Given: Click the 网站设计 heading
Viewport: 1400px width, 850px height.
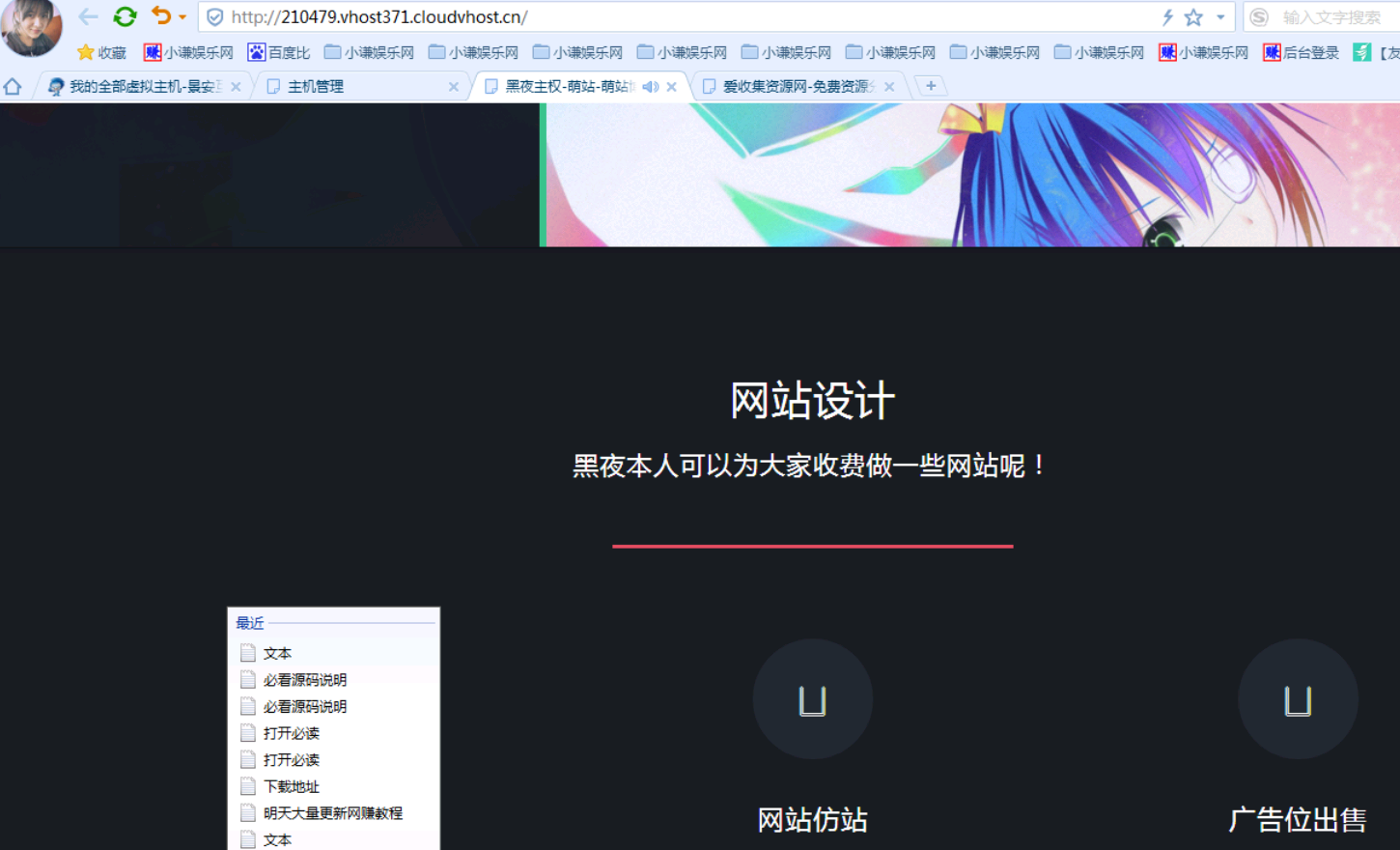Looking at the screenshot, I should [x=812, y=400].
